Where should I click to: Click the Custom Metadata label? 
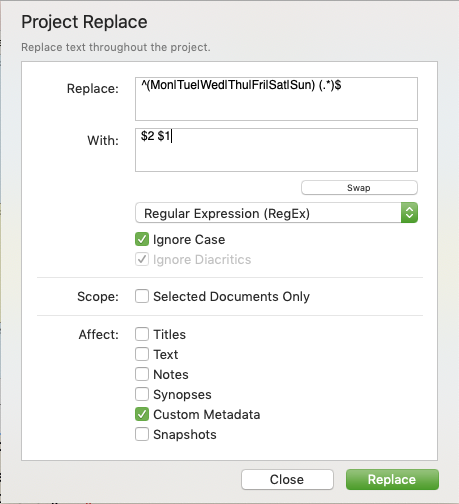pyautogui.click(x=207, y=414)
